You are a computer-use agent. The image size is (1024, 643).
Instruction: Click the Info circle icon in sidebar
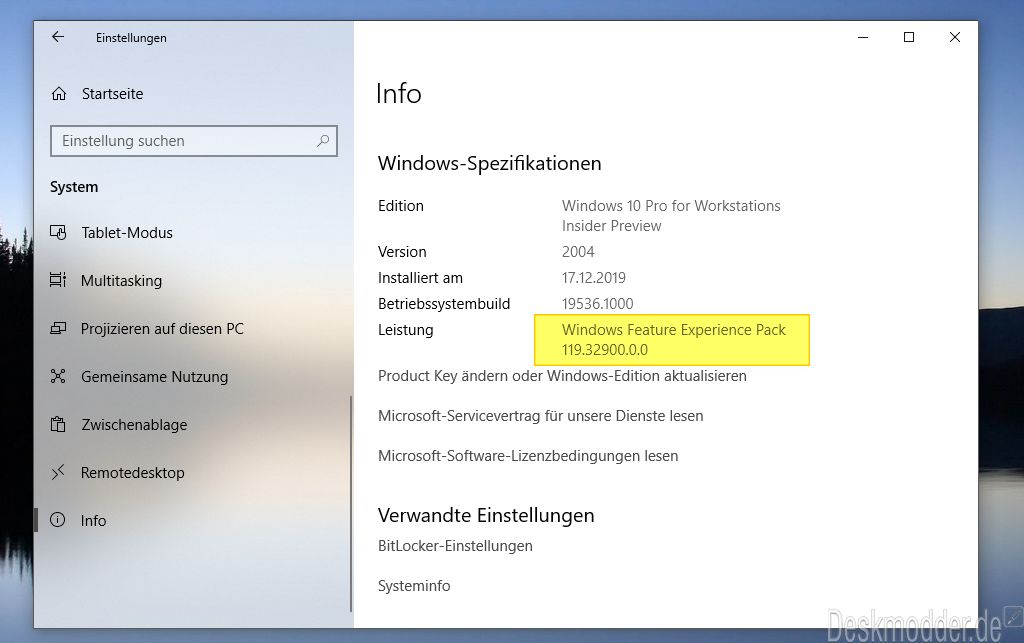click(58, 520)
